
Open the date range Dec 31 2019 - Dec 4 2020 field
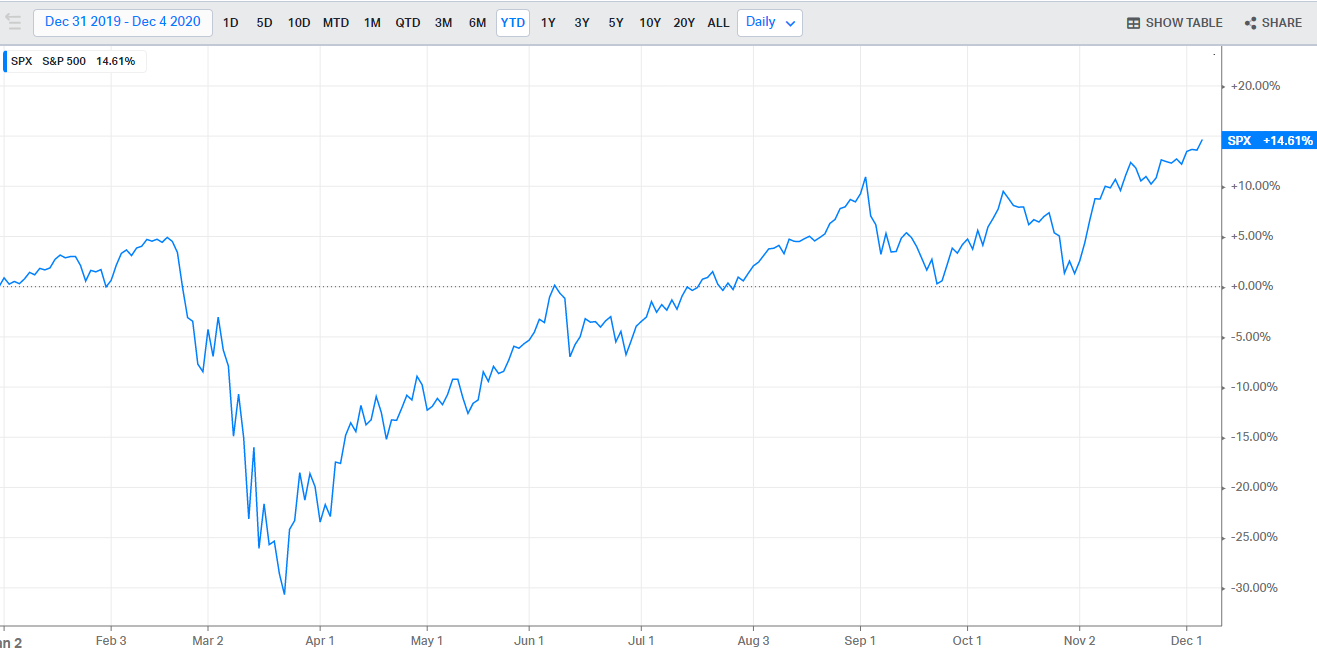click(123, 22)
